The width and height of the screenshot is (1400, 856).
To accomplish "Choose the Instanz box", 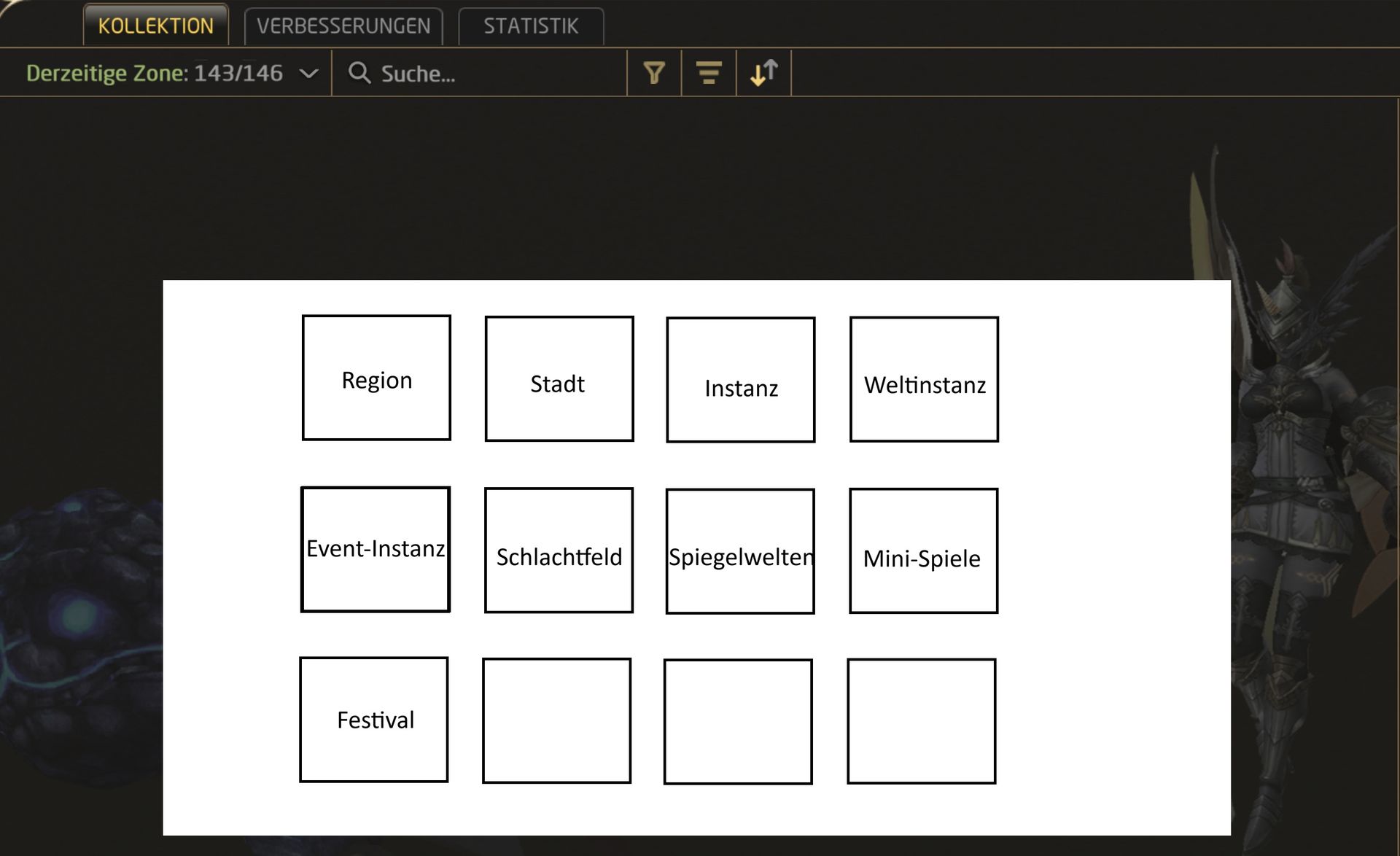I will tap(741, 380).
